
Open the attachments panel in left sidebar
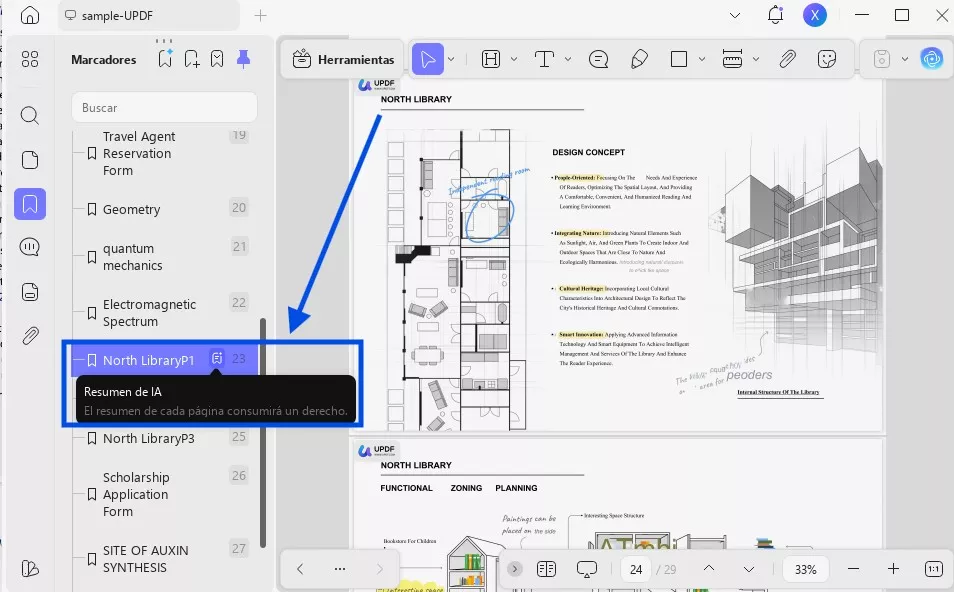pos(30,335)
